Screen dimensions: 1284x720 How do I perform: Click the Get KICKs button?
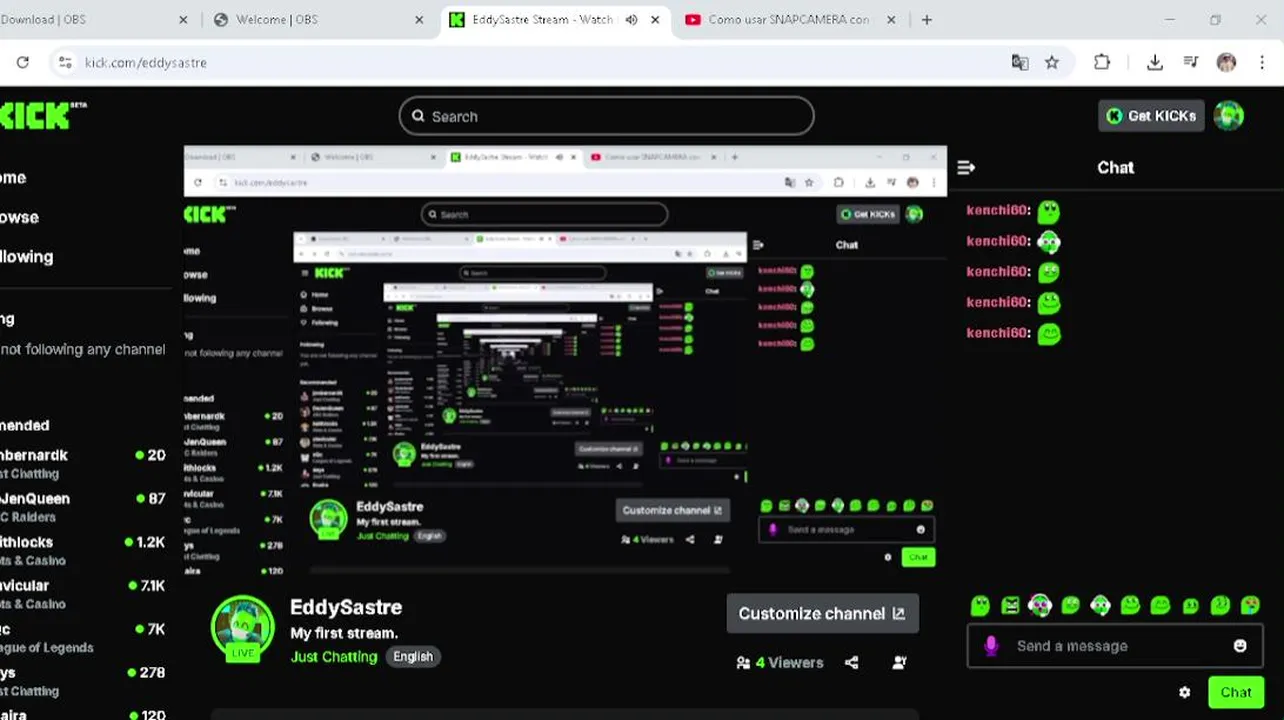click(1151, 116)
